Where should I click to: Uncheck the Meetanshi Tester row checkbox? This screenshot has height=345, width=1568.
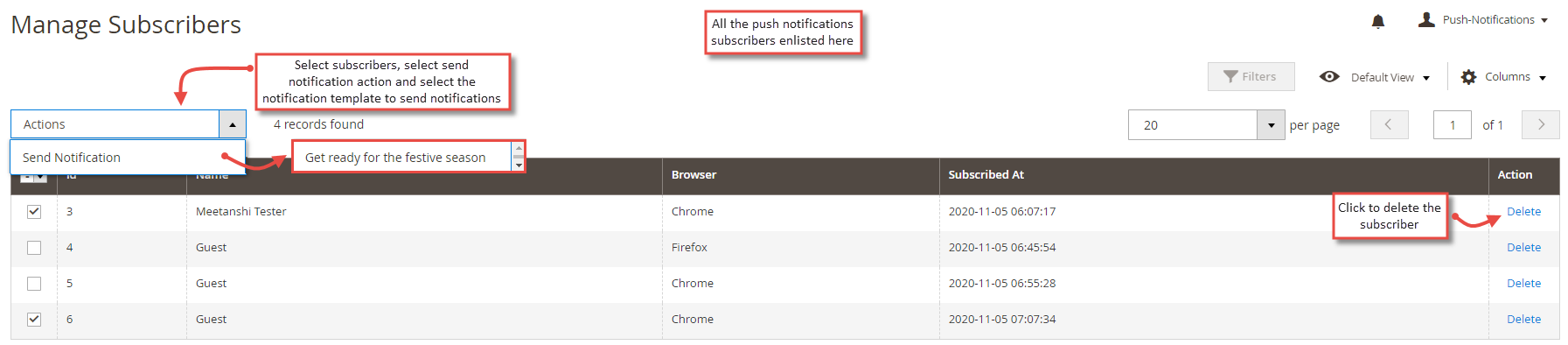tap(34, 211)
